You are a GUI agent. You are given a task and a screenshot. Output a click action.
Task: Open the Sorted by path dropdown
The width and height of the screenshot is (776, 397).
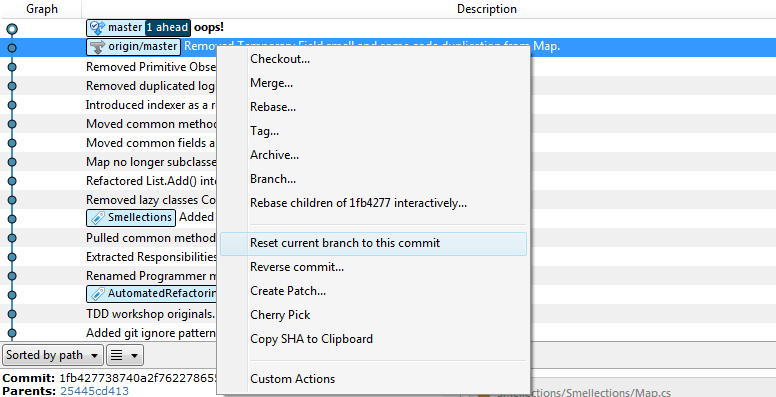click(x=52, y=355)
